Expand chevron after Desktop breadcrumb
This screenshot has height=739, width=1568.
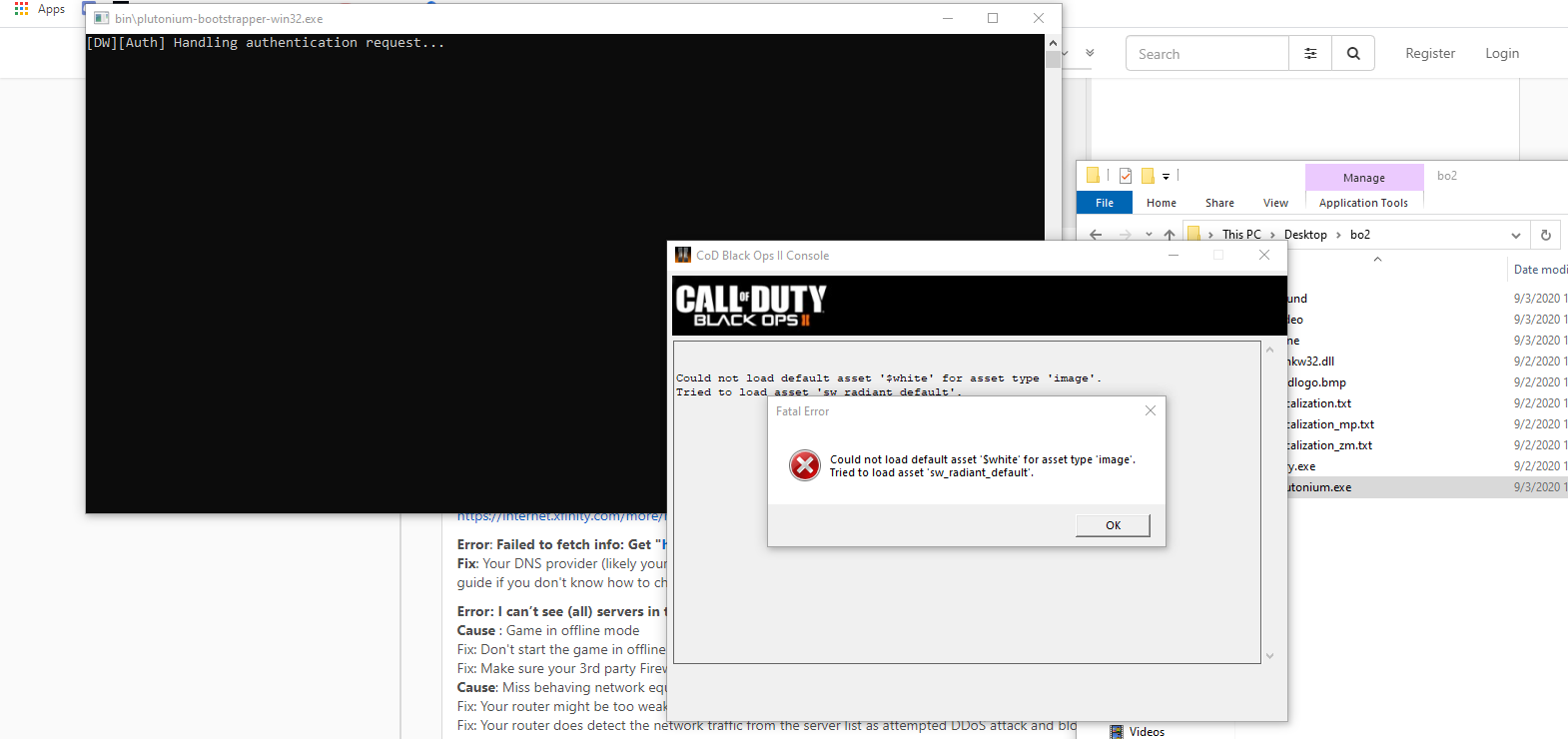coord(1338,235)
